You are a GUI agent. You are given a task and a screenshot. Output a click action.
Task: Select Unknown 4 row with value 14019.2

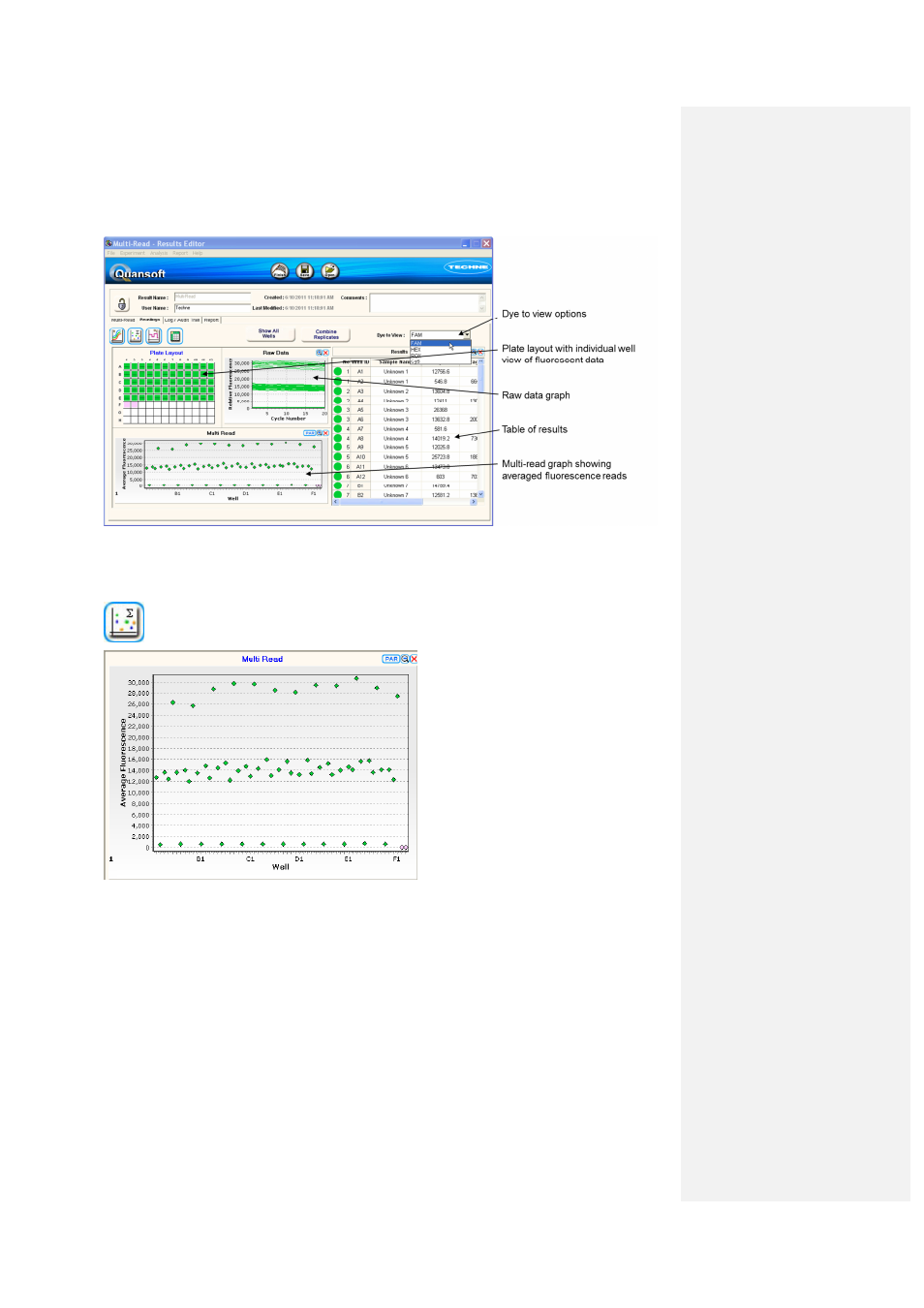pos(405,438)
